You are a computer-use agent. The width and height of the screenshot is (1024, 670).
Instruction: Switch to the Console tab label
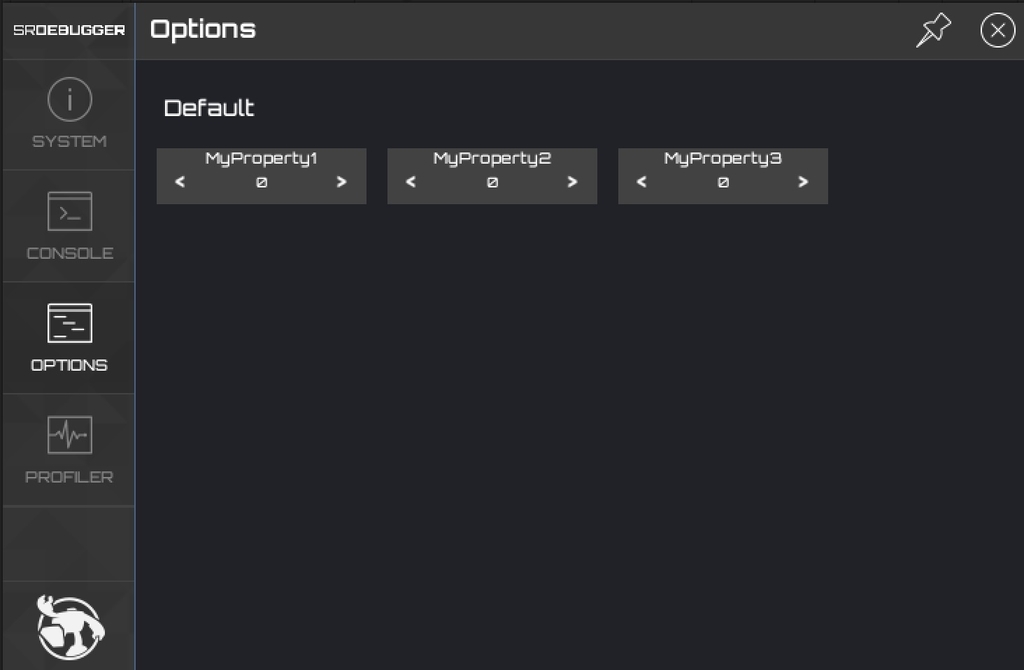coord(69,253)
